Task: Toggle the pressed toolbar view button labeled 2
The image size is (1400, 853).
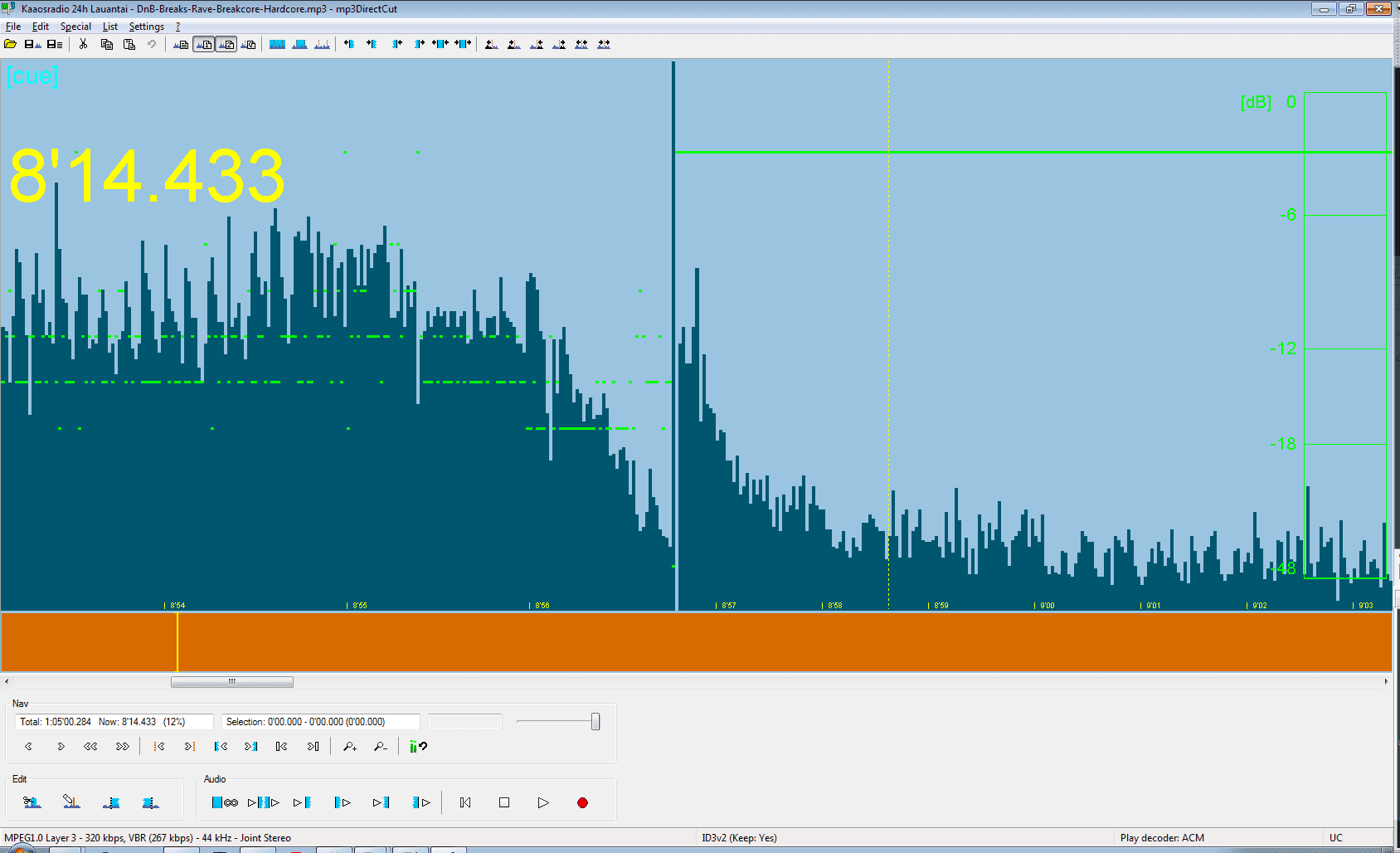Action: click(226, 44)
